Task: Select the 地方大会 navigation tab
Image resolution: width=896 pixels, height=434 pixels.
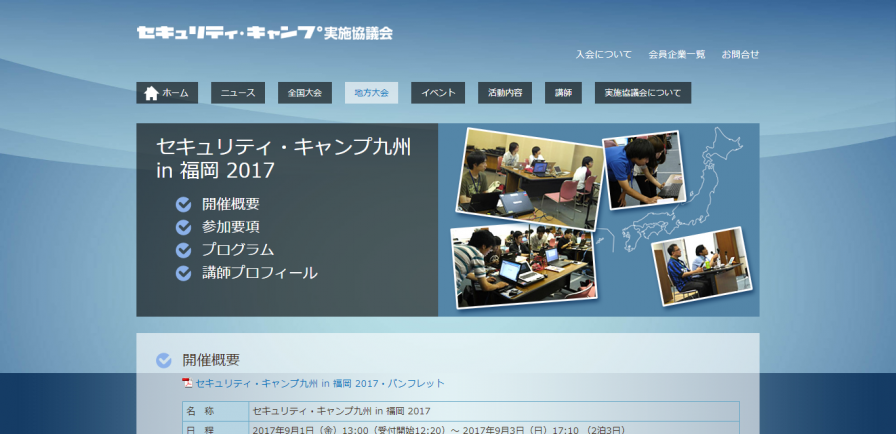Action: 371,93
